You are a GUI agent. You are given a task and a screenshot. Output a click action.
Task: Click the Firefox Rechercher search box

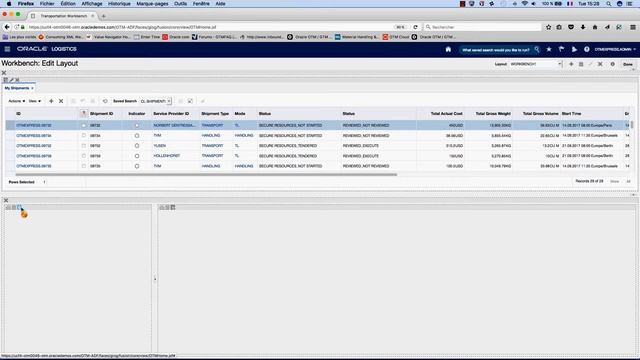point(482,27)
